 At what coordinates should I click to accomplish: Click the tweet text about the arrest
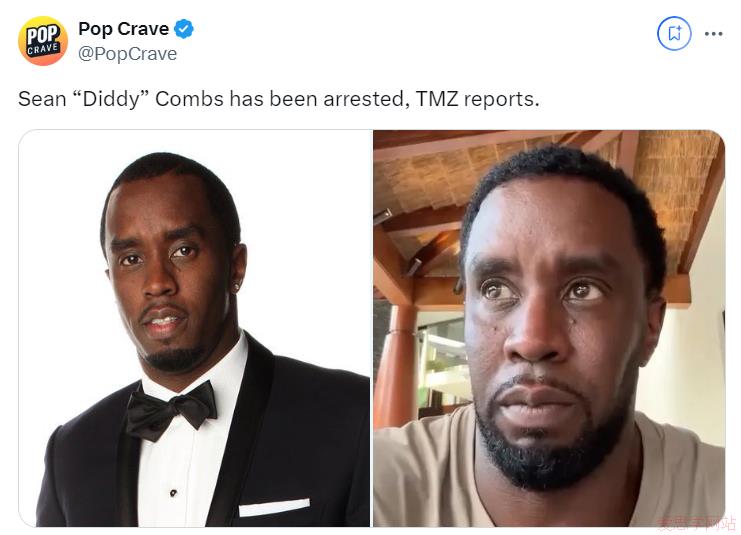[278, 99]
